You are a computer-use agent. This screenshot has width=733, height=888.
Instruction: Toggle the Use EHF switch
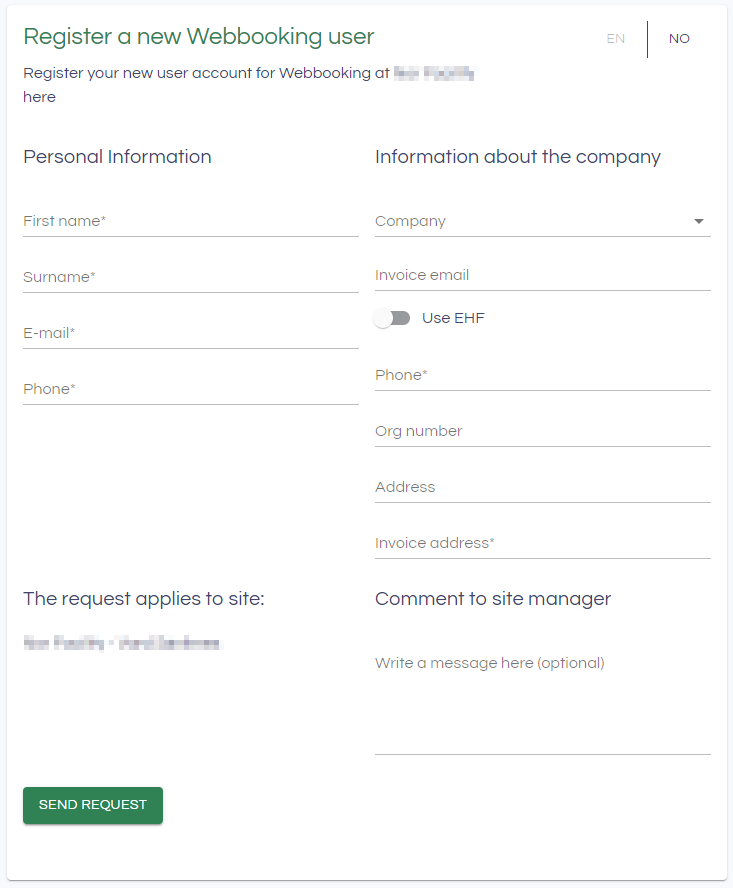click(x=392, y=318)
